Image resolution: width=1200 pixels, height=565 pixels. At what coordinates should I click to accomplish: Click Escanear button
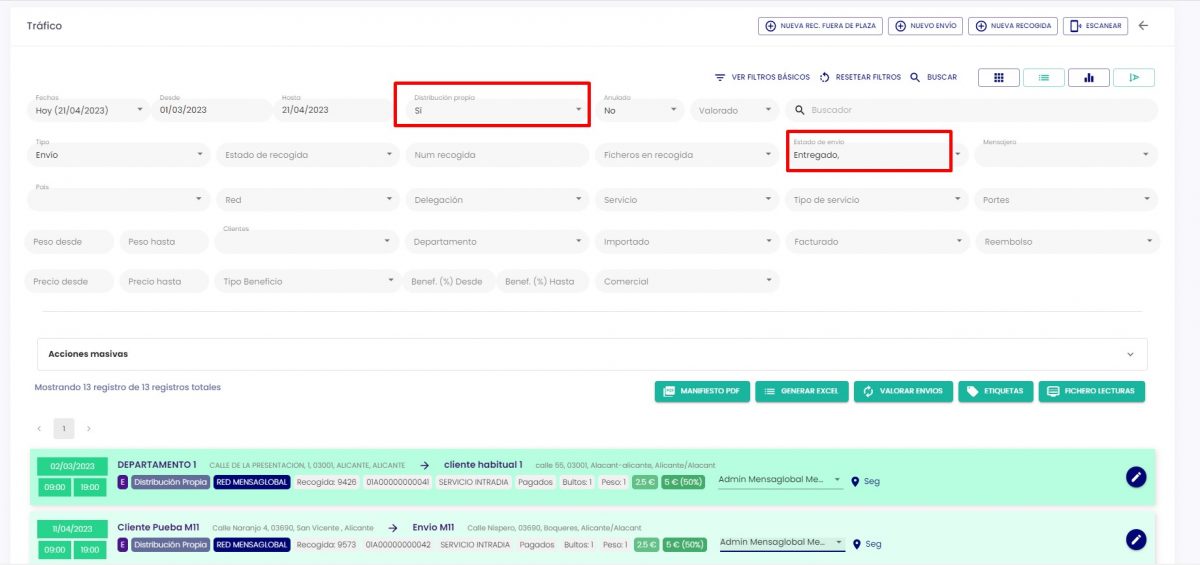coord(1096,26)
